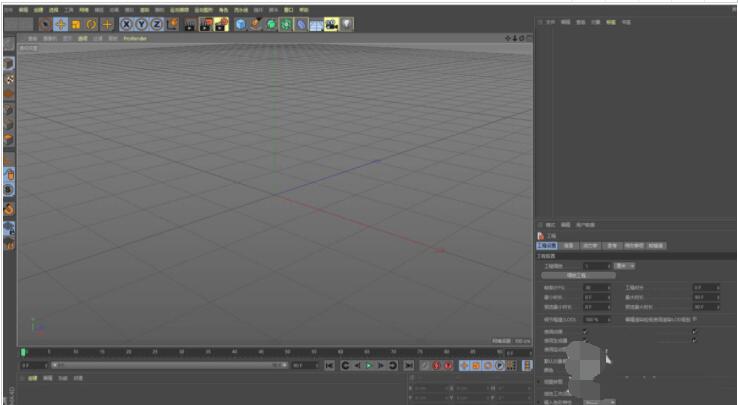Image resolution: width=738 pixels, height=405 pixels.
Task: Toggle the X axis lock
Action: click(x=127, y=23)
